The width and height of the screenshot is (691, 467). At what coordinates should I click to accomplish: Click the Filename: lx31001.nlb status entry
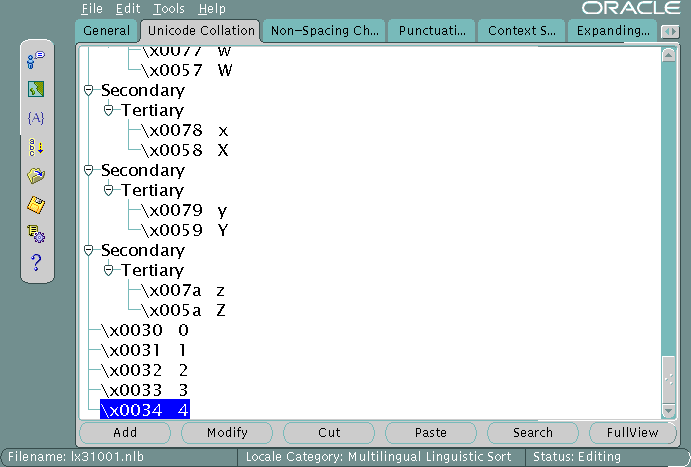coord(76,457)
